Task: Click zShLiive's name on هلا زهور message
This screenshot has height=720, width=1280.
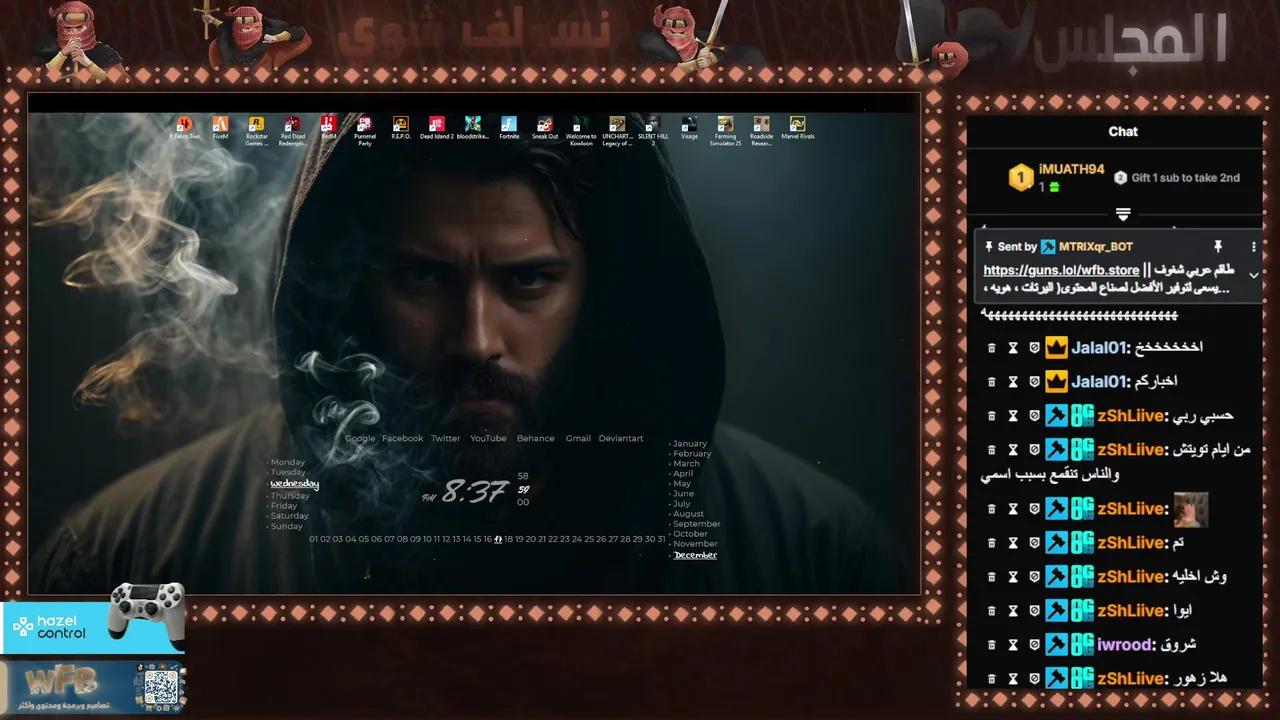Action: click(x=1130, y=679)
